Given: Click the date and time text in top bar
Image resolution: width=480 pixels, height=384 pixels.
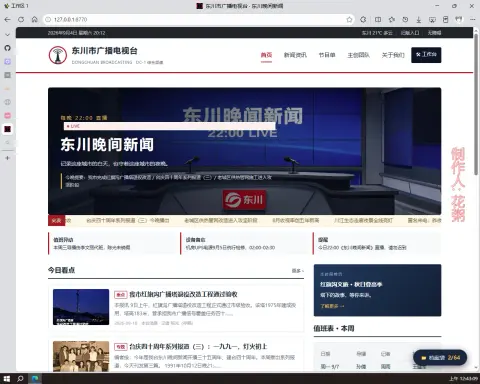Looking at the screenshot, I should pos(76,33).
